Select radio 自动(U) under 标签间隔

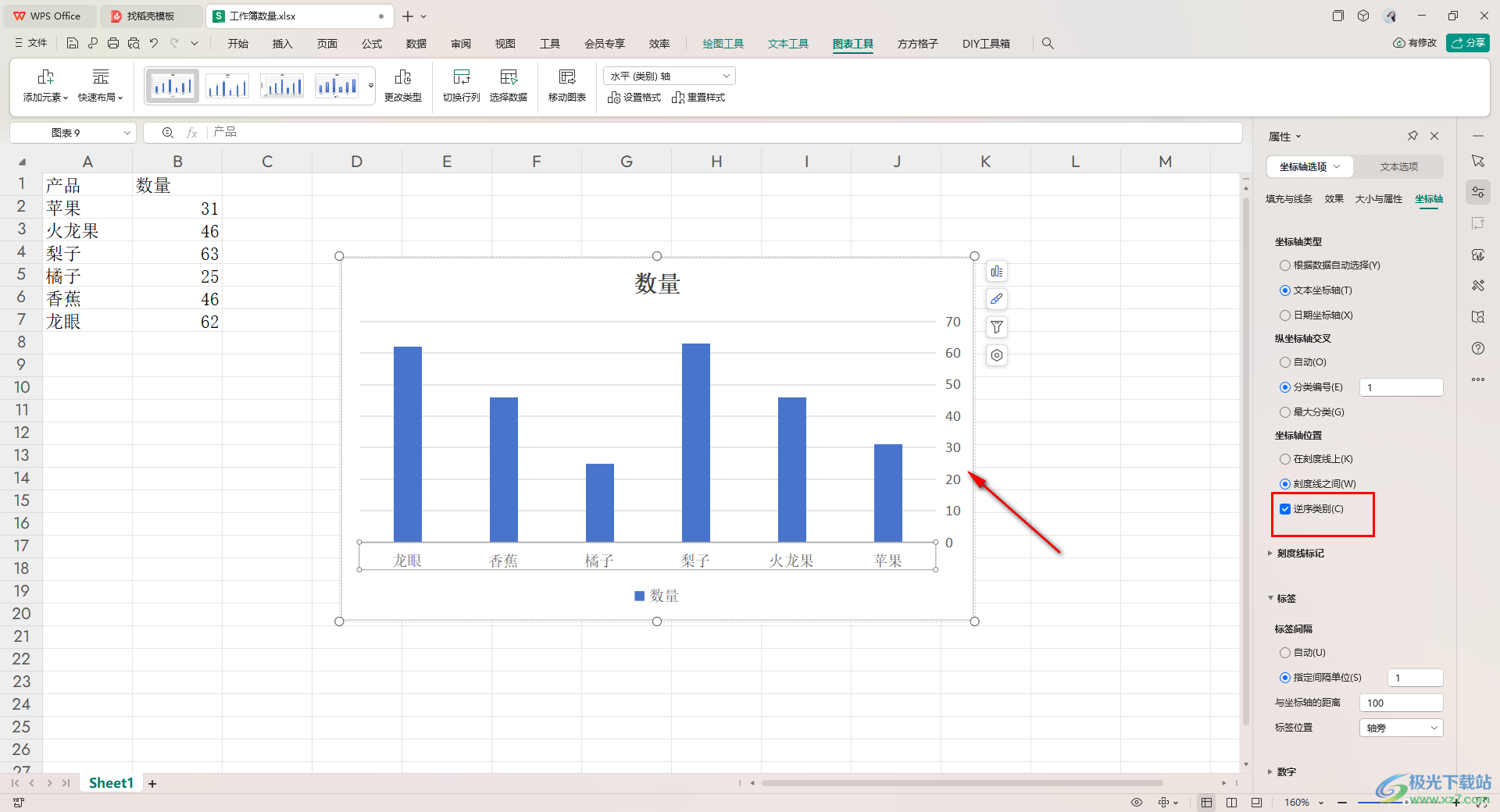tap(1284, 653)
